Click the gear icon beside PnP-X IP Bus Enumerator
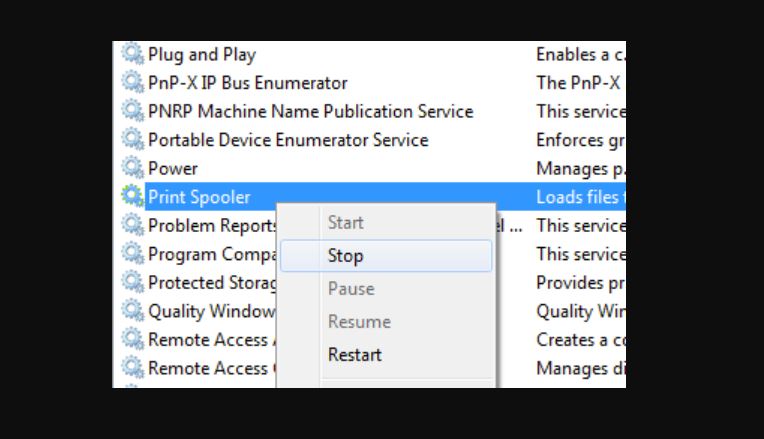Image resolution: width=764 pixels, height=439 pixels. tap(133, 82)
